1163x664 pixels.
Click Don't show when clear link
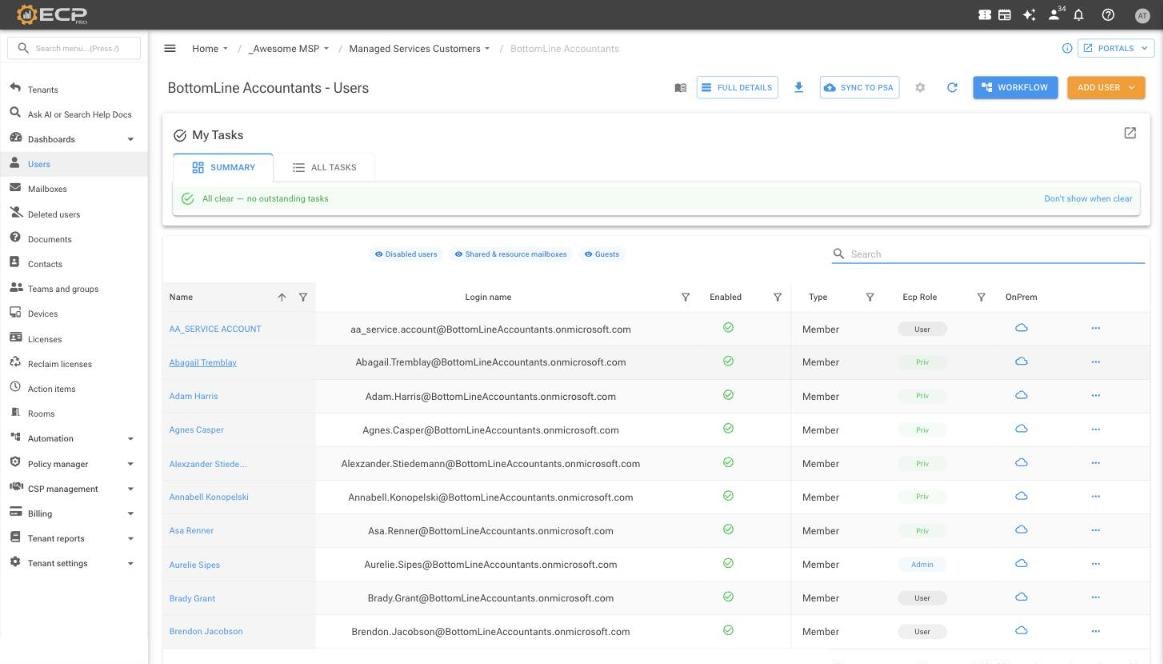pos(1087,199)
